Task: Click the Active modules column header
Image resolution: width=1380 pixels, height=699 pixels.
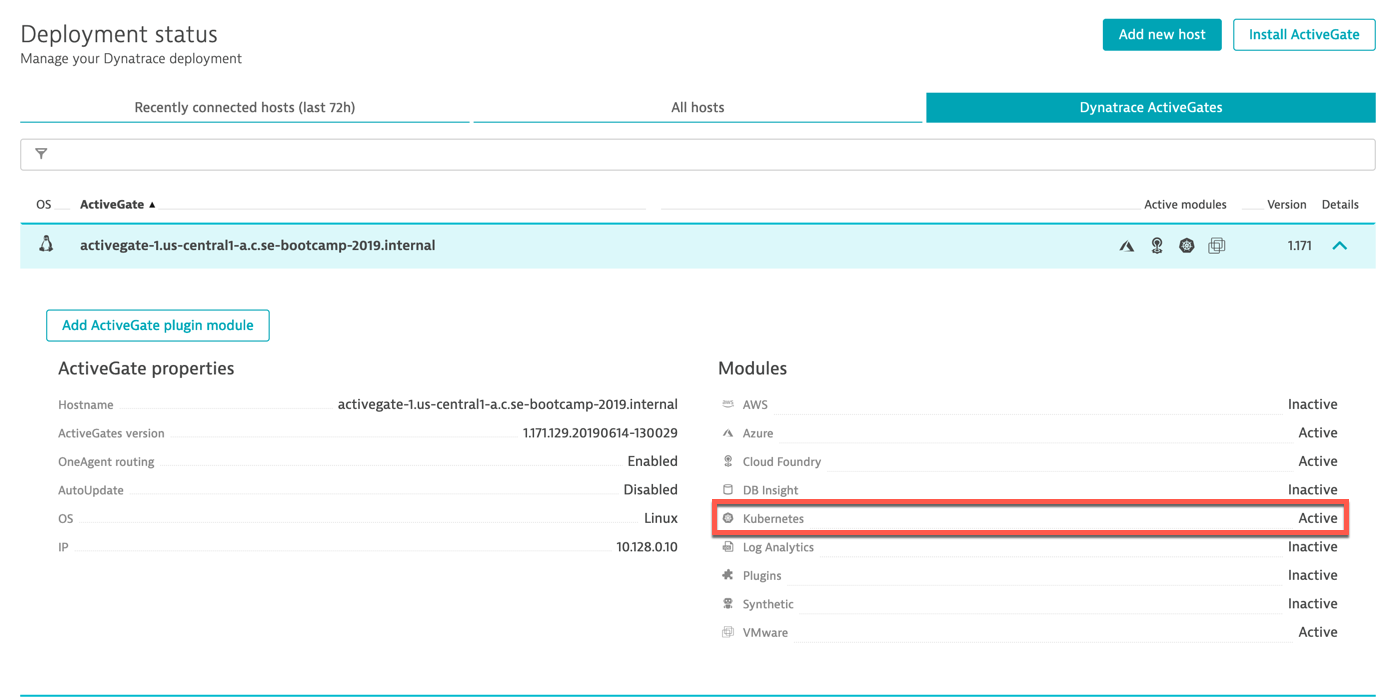Action: 1185,204
